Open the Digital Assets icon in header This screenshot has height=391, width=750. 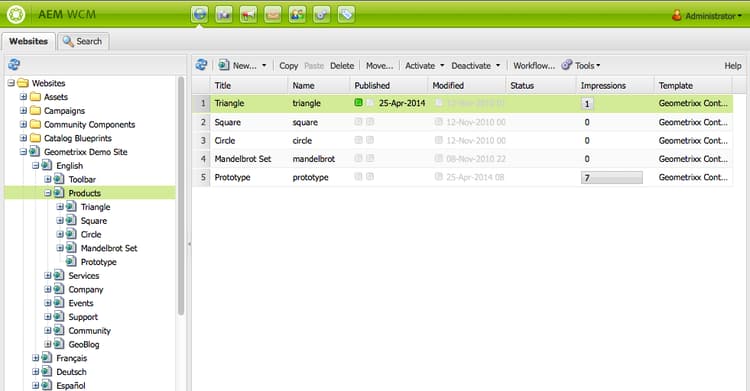tap(224, 14)
